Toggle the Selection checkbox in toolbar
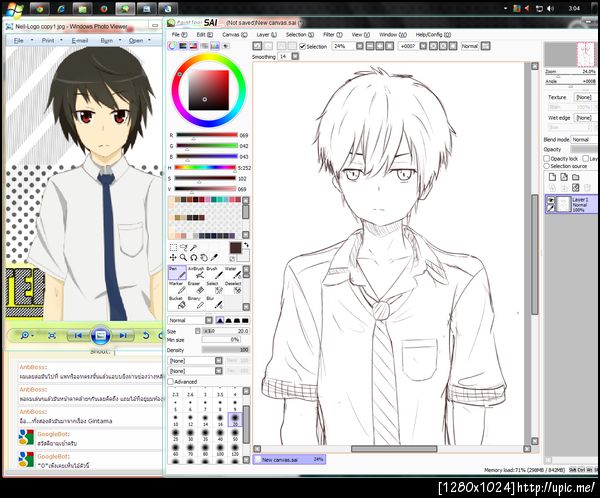Image resolution: width=600 pixels, height=498 pixels. (x=302, y=46)
